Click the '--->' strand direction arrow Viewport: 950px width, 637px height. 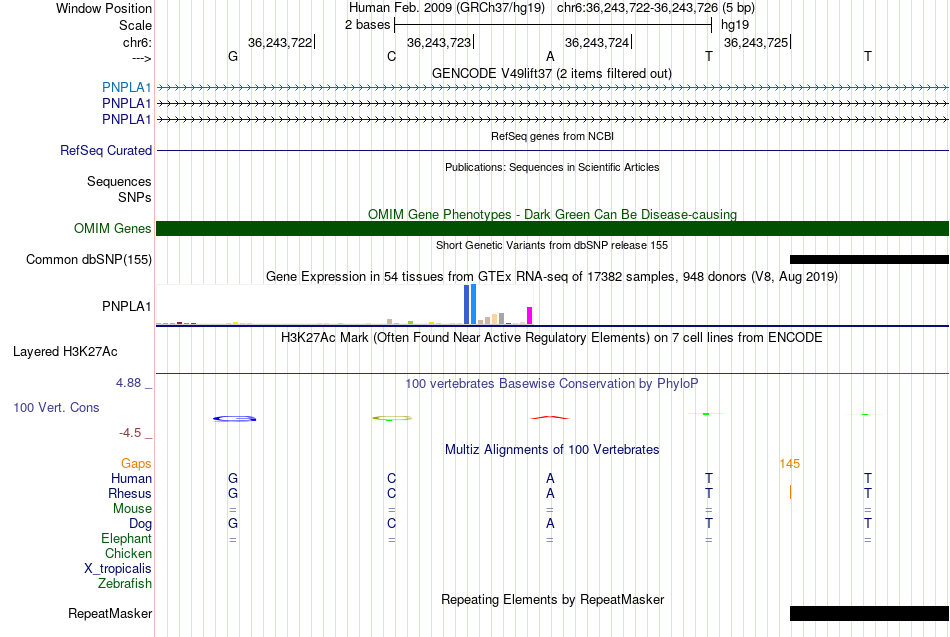tap(141, 58)
